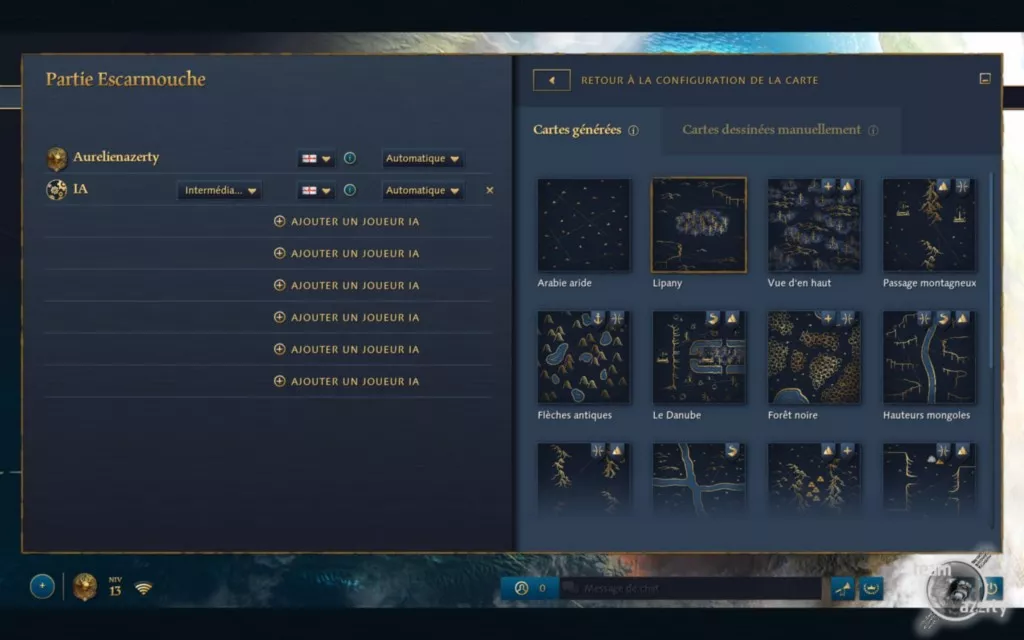Click the laurel crown icon in bottom bar
1024x640 pixels.
click(872, 588)
